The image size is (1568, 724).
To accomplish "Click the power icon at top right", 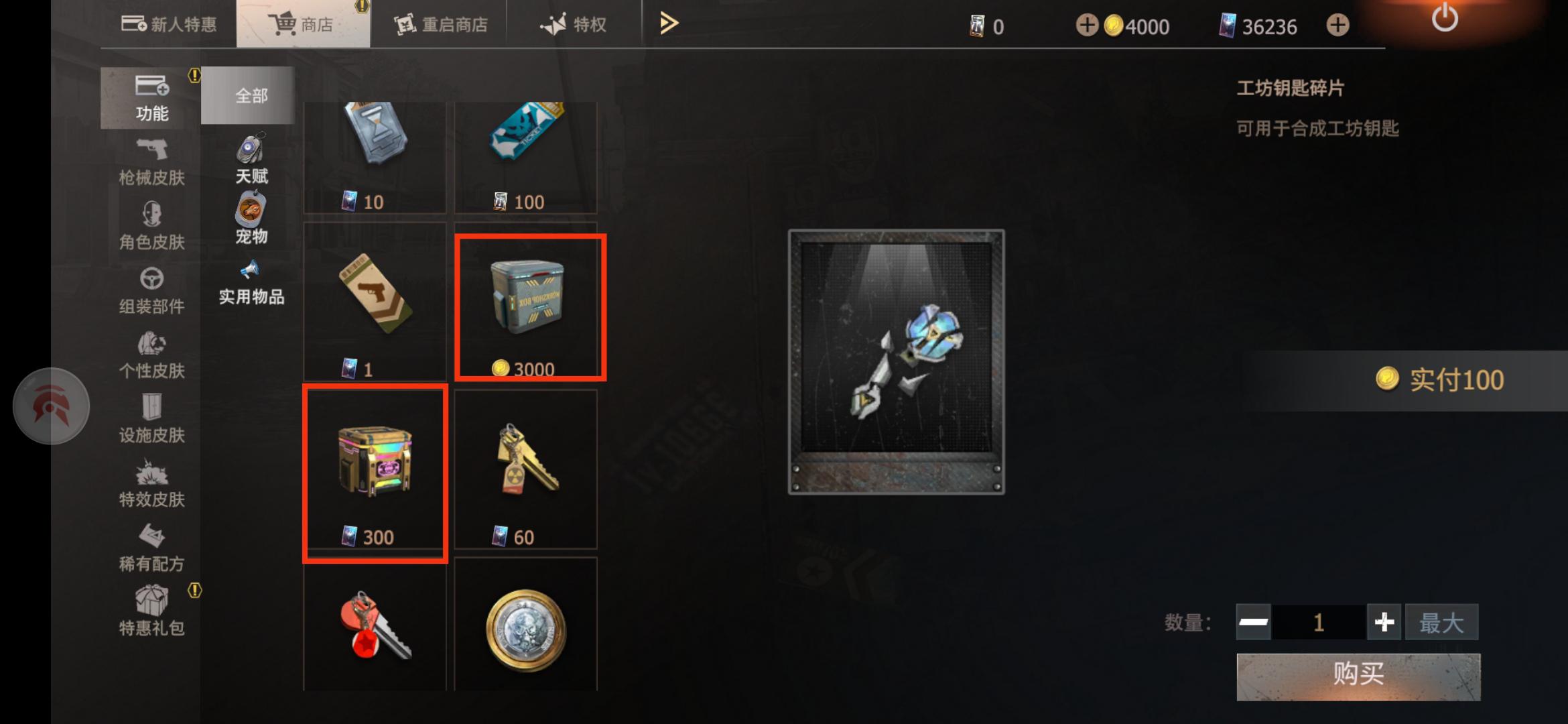I will tap(1445, 18).
